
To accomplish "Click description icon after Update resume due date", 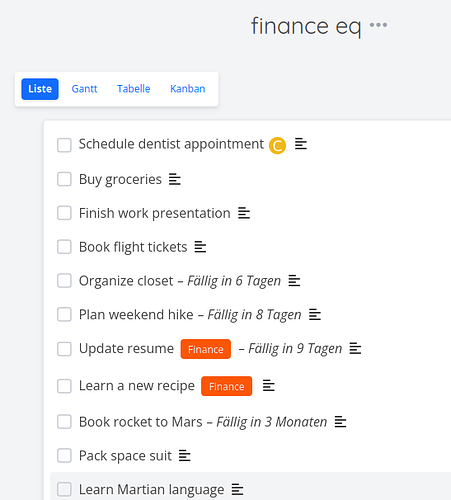I will (x=355, y=349).
